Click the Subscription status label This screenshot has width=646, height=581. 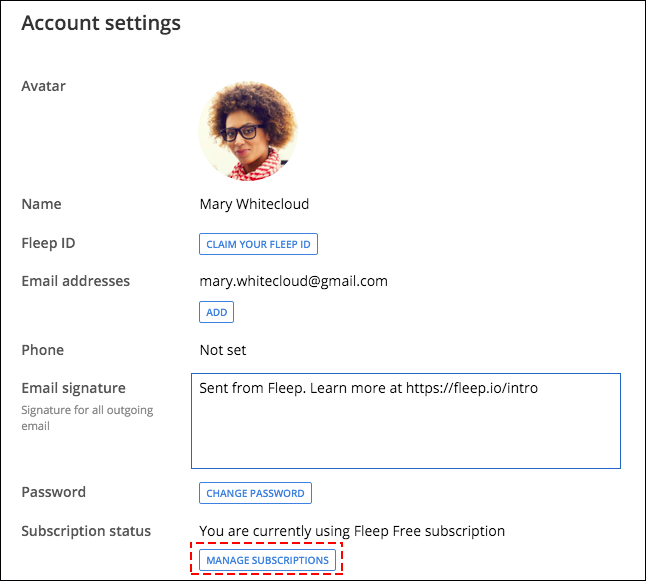click(86, 531)
